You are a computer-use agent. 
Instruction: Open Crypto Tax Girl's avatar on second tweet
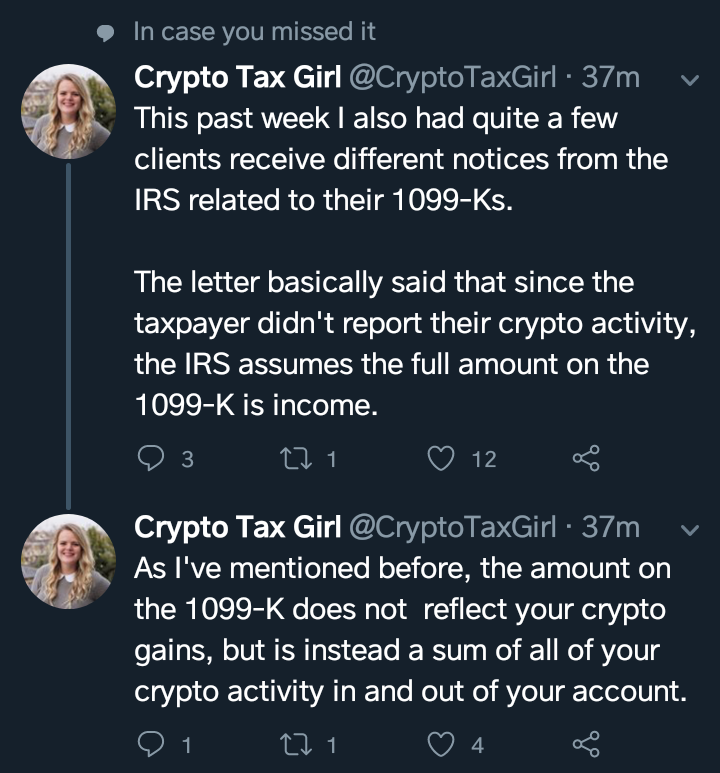(68, 561)
